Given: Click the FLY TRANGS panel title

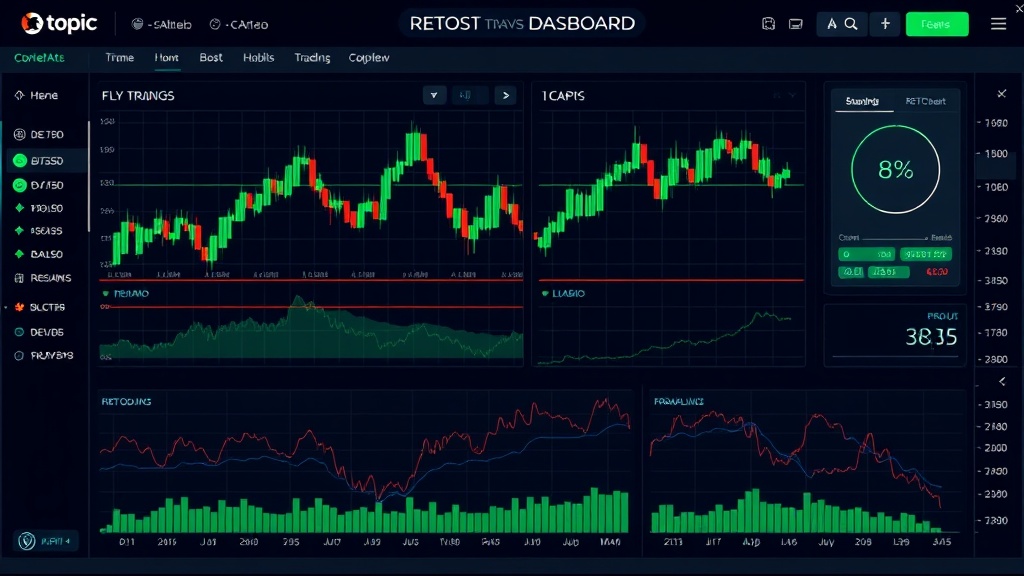Looking at the screenshot, I should click(138, 96).
